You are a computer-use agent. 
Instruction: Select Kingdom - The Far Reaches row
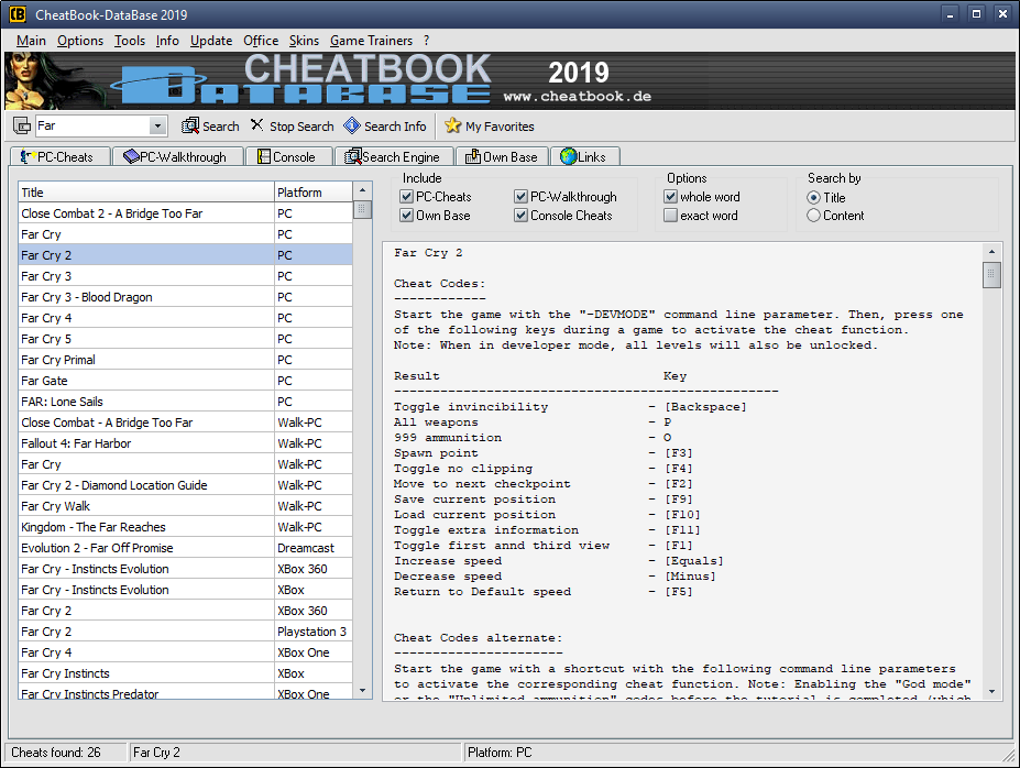(x=185, y=527)
